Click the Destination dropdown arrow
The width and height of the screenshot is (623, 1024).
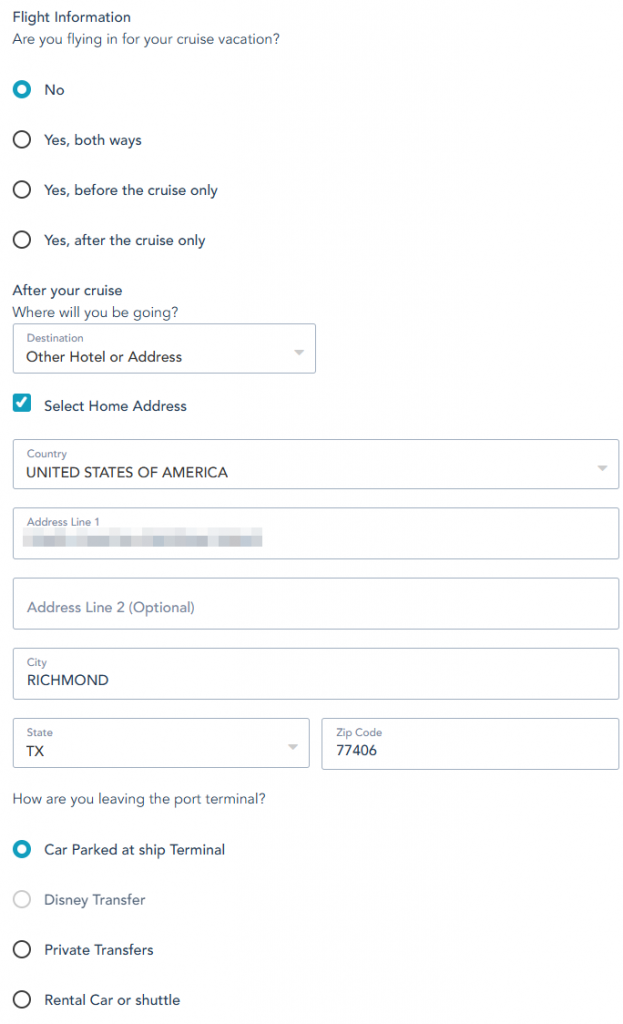click(x=299, y=353)
